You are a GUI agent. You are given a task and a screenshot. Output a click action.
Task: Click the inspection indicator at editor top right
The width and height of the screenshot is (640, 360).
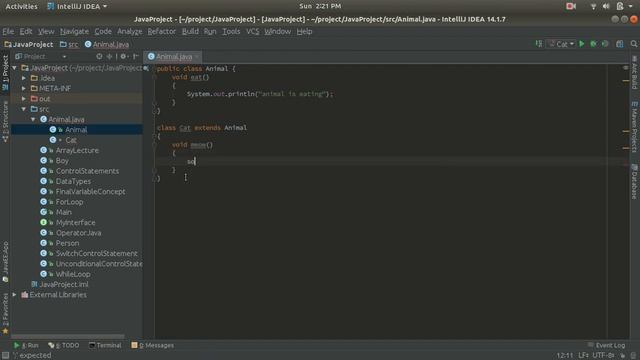point(625,68)
